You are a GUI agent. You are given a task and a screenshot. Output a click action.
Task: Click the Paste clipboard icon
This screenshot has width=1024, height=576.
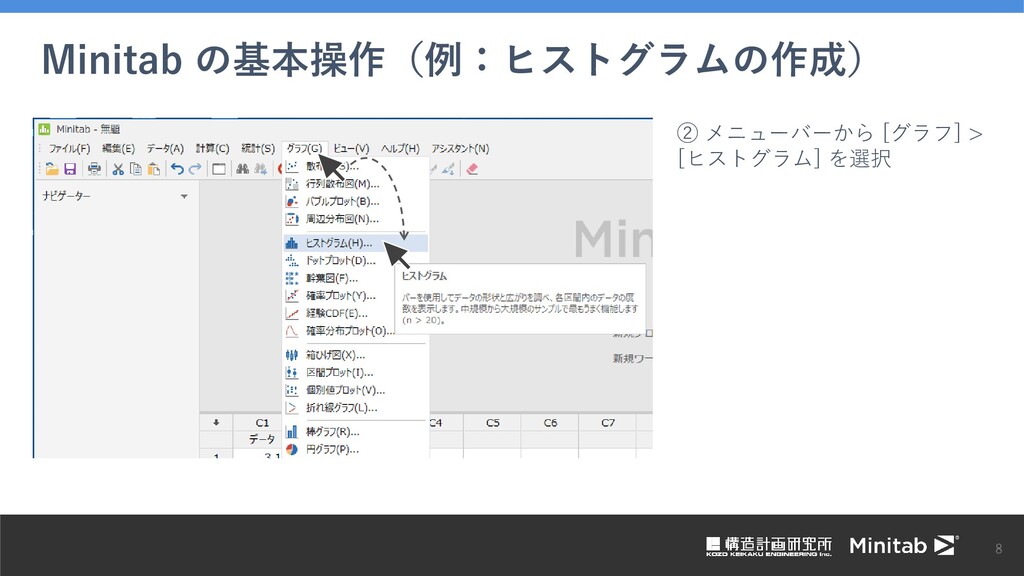coord(154,169)
